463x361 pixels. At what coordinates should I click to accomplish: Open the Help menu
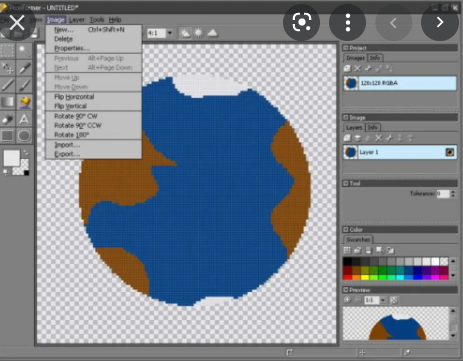pyautogui.click(x=115, y=20)
